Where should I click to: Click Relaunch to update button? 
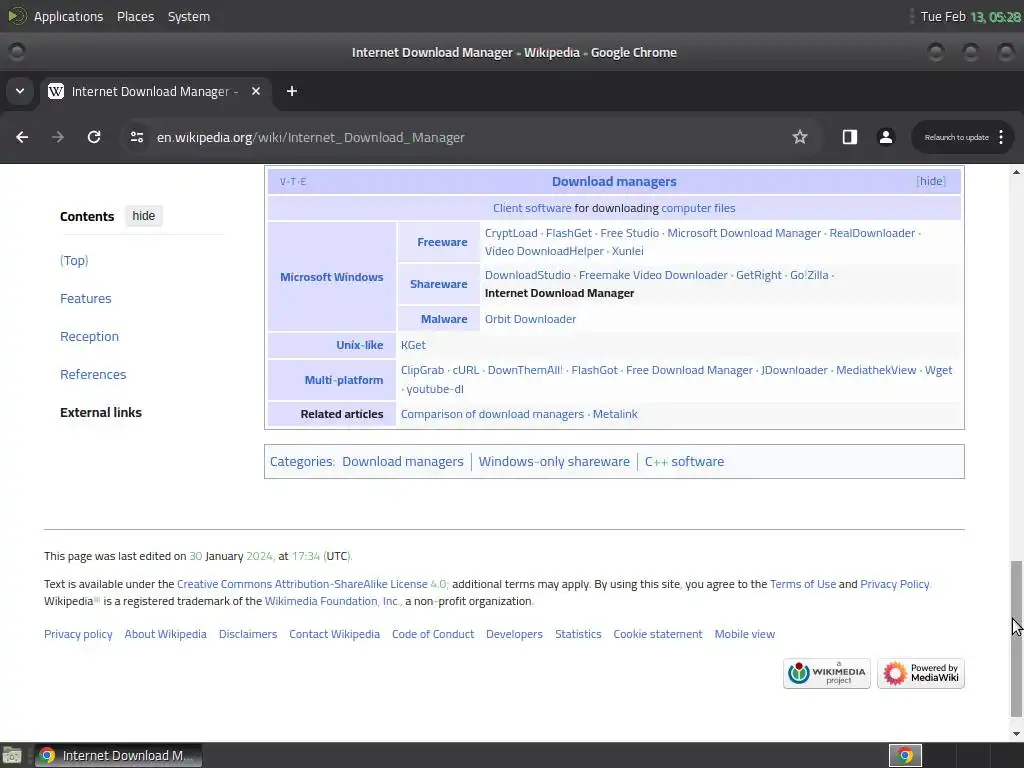(x=957, y=137)
